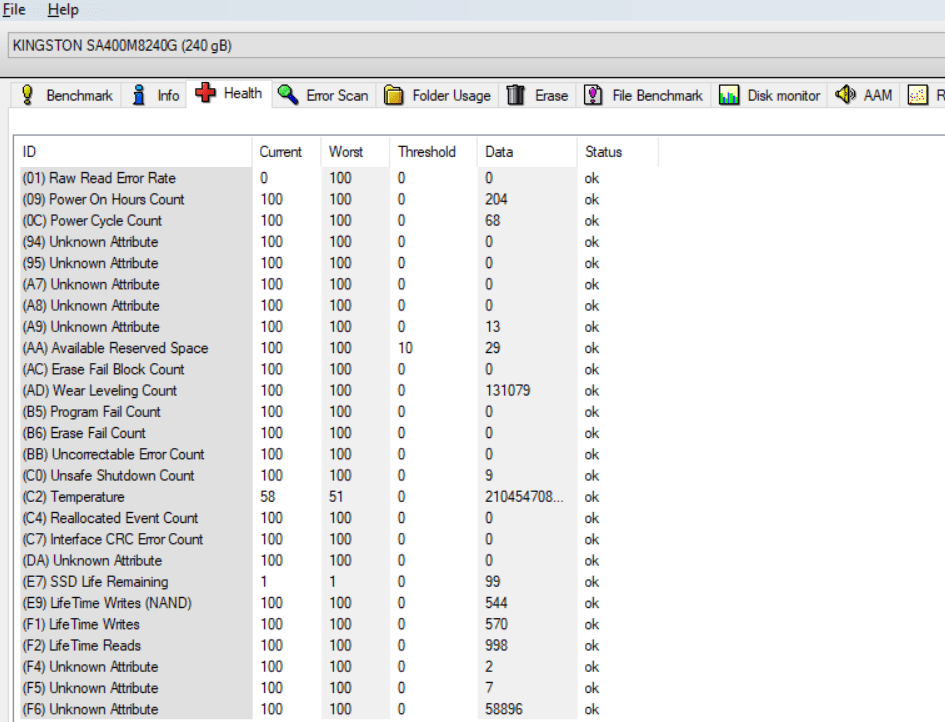Select the Erase Fail Block Count row
This screenshot has height=722, width=945.
[338, 369]
